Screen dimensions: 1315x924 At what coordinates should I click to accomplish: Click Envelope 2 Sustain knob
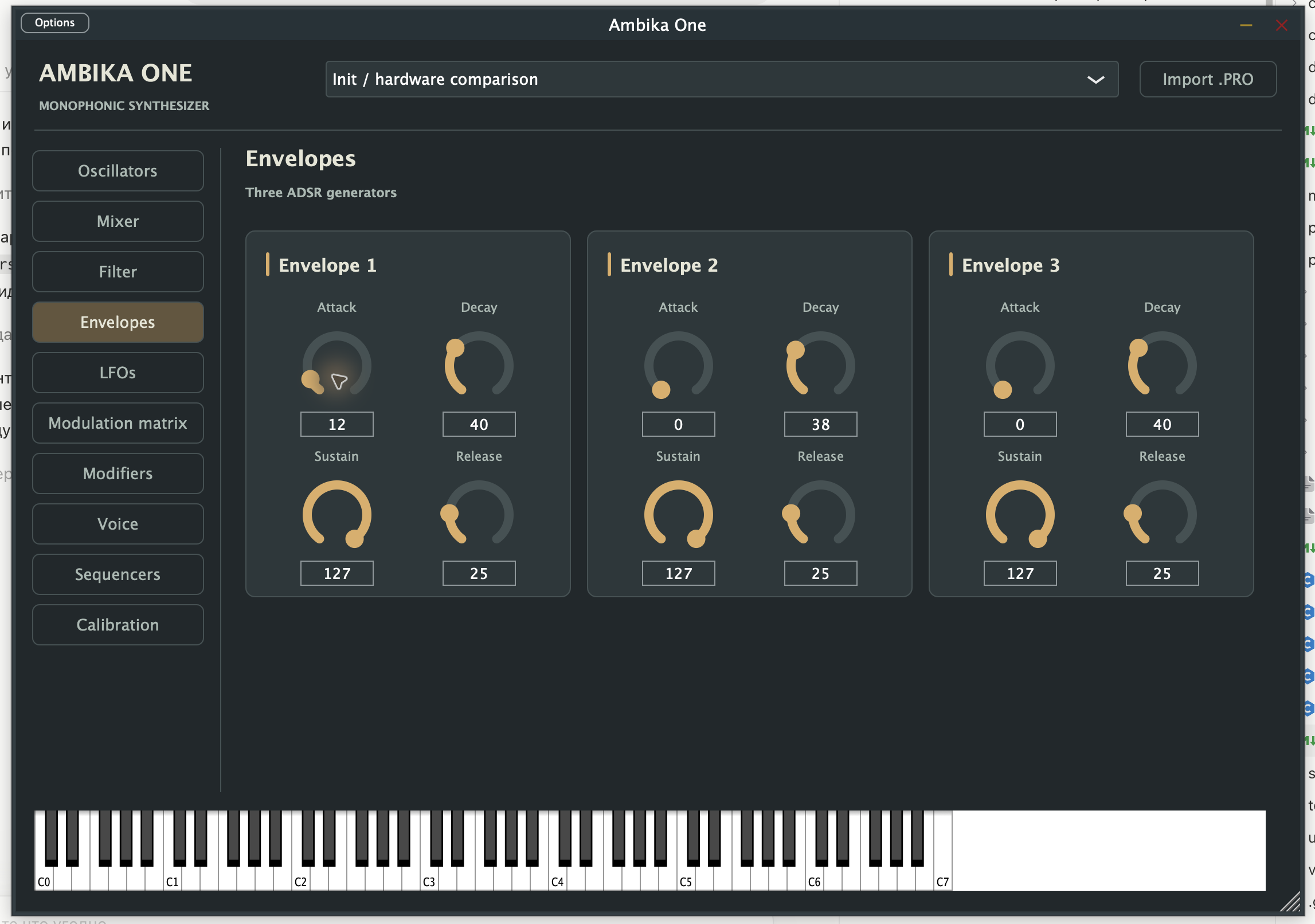pyautogui.click(x=679, y=514)
